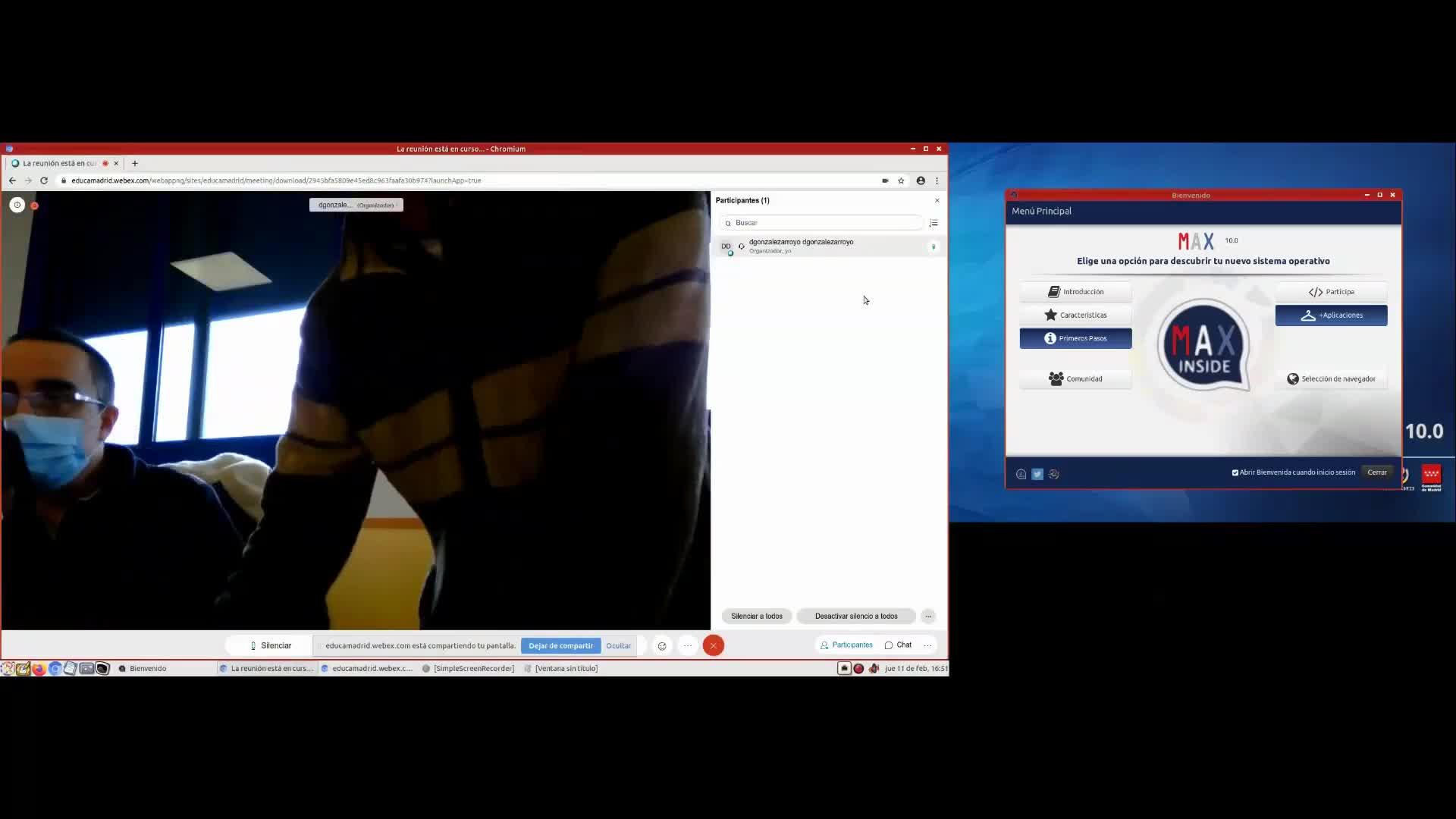Reload the page in Chromium

click(44, 180)
